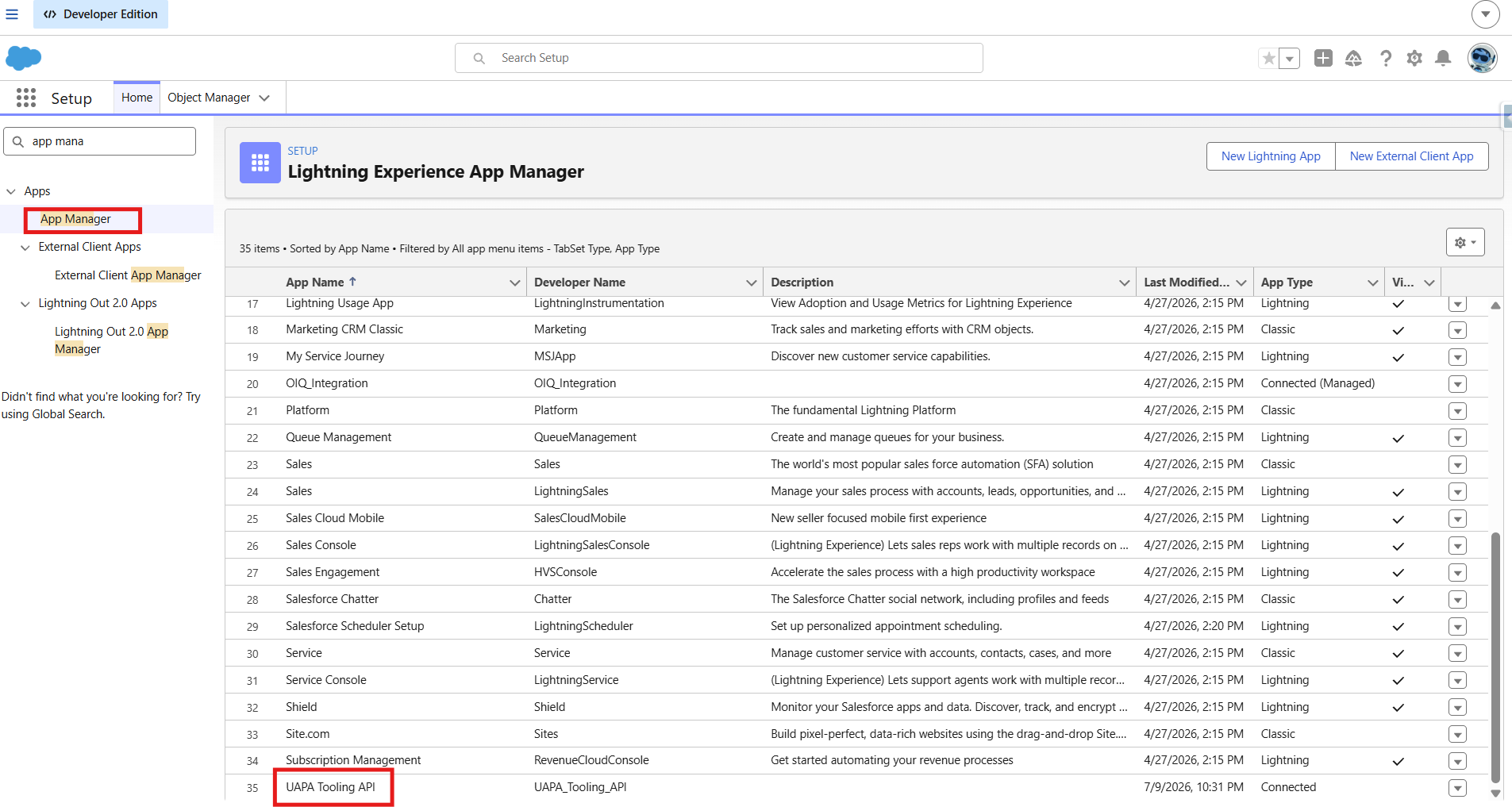Open the notifications bell
The image size is (1512, 807).
coord(1444,58)
